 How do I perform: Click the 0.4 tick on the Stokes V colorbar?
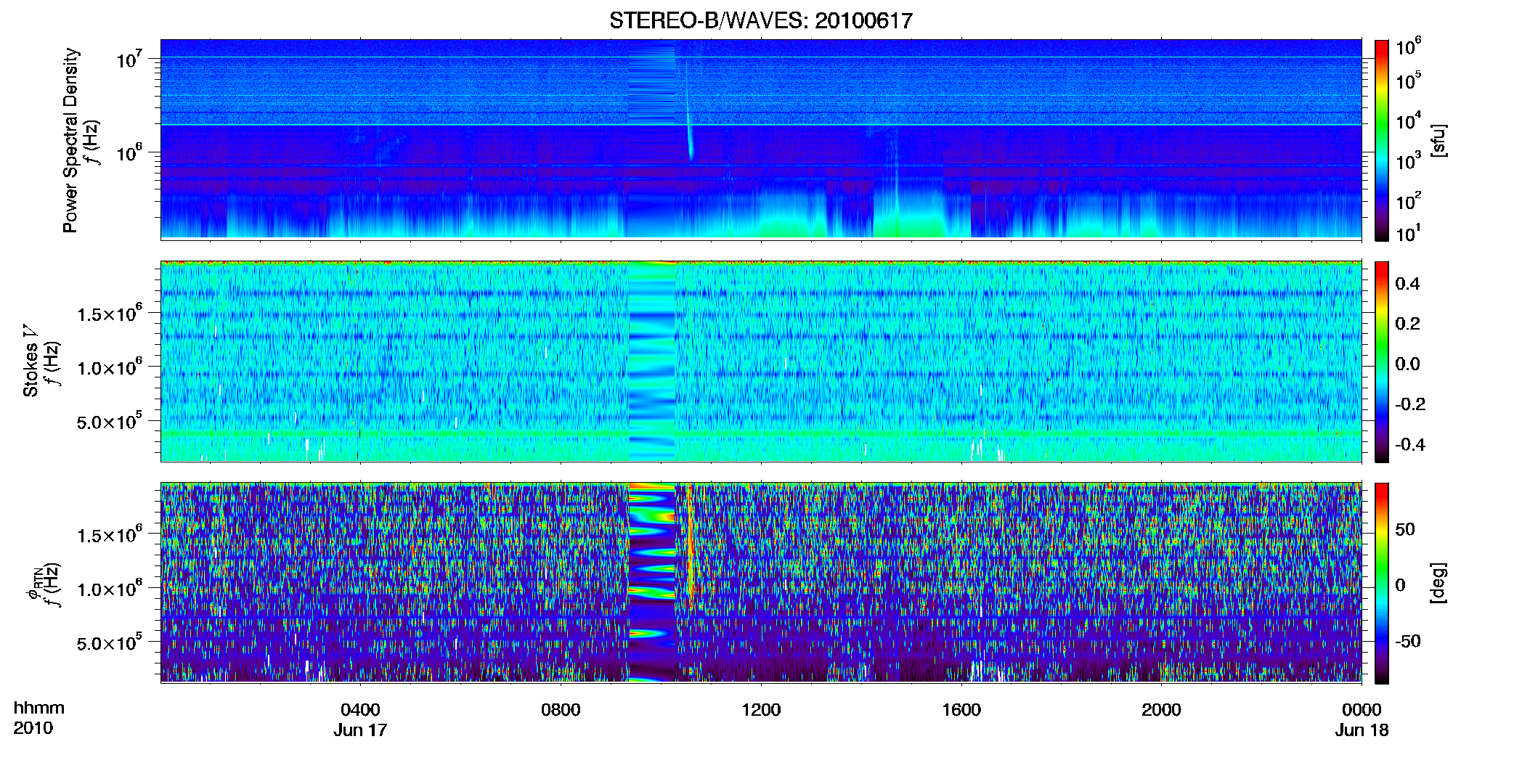click(1407, 284)
